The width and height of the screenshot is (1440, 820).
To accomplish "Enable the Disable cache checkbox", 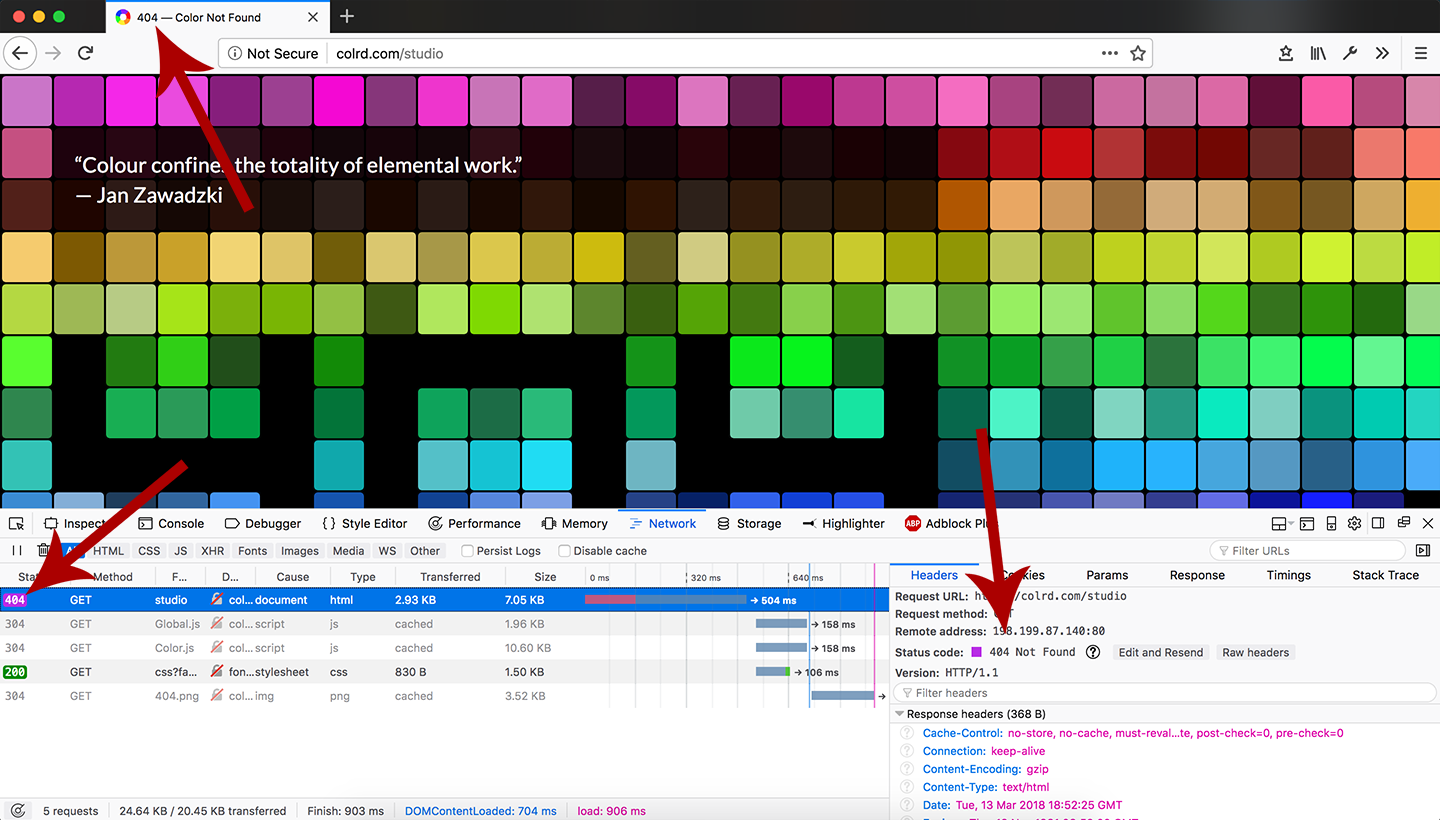I will pyautogui.click(x=564, y=551).
